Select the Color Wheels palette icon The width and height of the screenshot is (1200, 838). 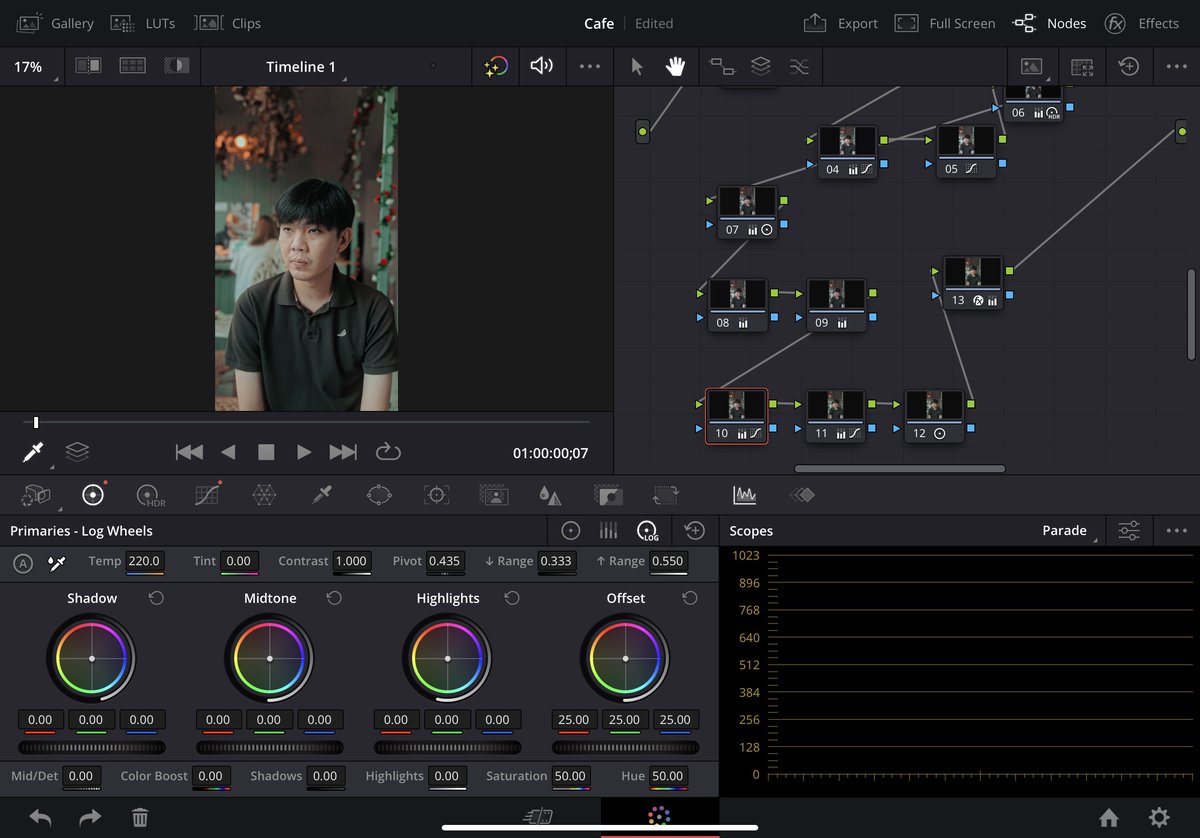[93, 494]
